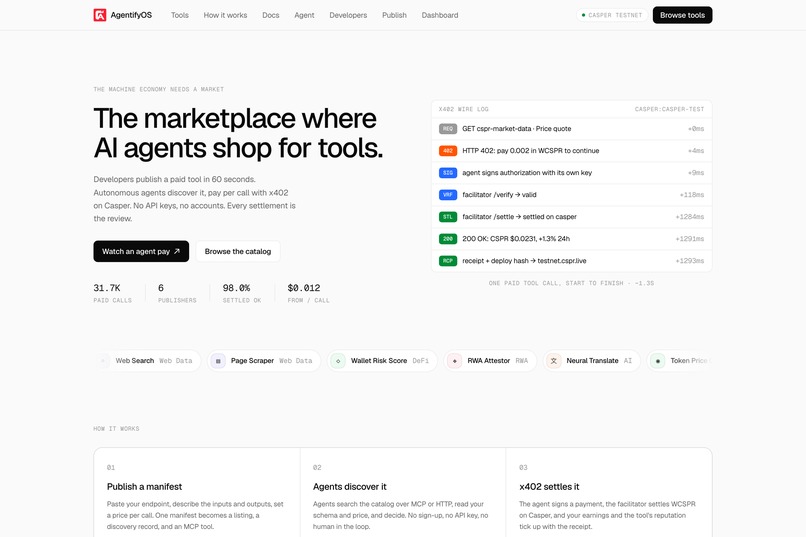
Task: Click the Watch an agent pay button
Action: pos(141,251)
